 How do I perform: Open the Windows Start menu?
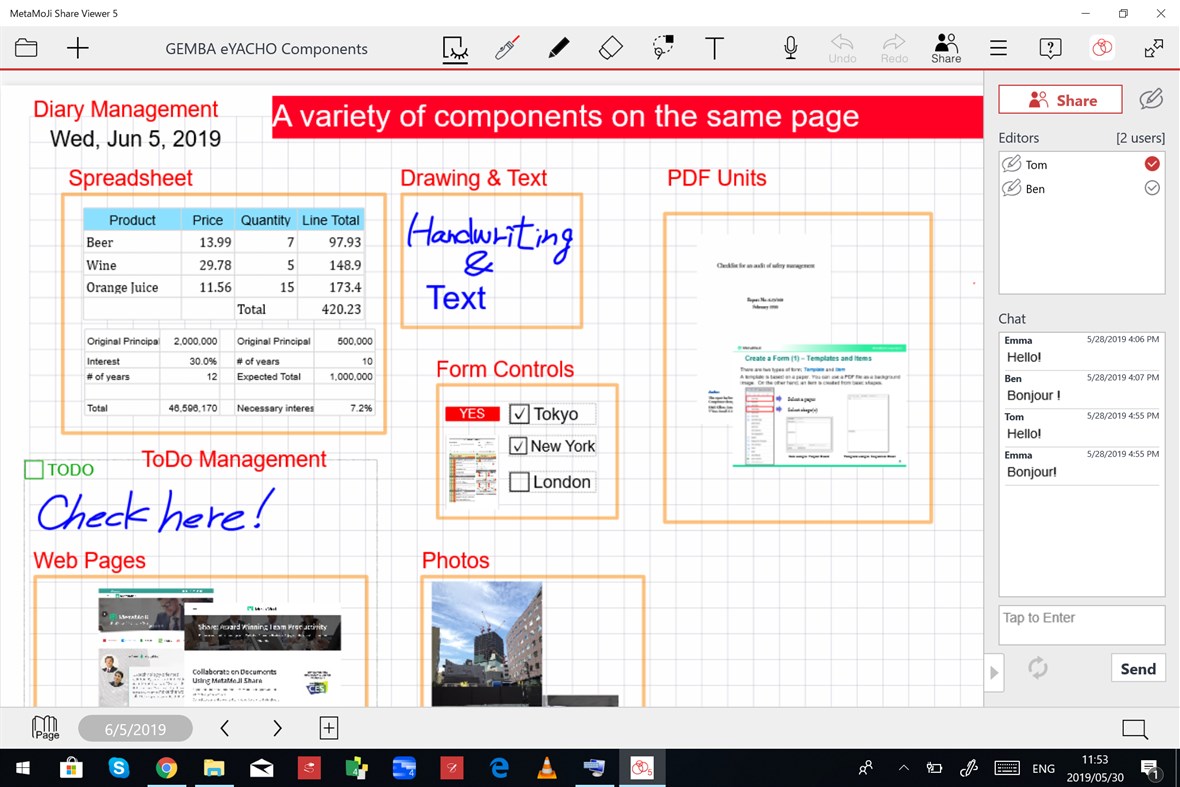click(x=20, y=768)
